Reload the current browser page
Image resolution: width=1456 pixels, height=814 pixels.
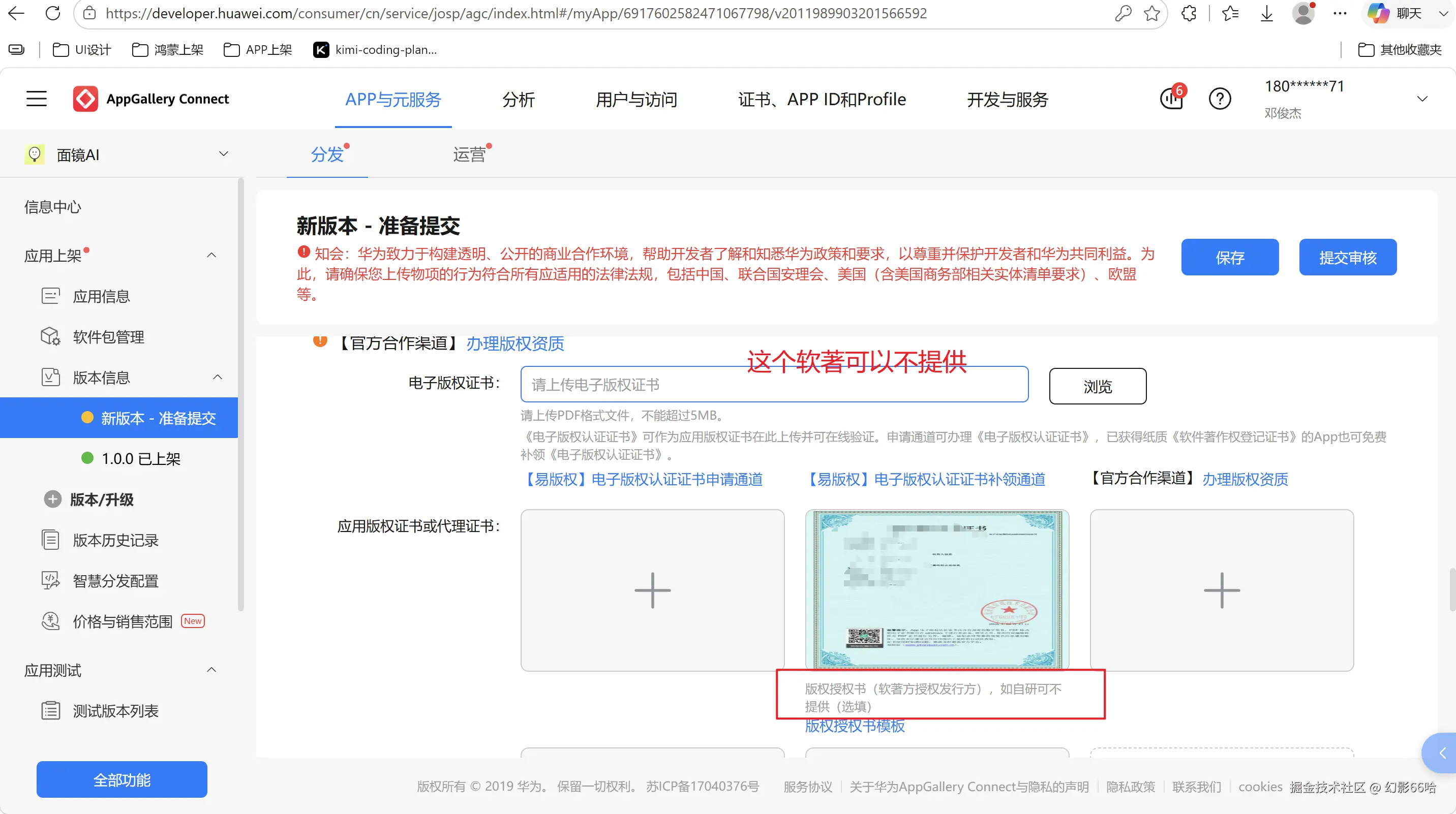52,13
